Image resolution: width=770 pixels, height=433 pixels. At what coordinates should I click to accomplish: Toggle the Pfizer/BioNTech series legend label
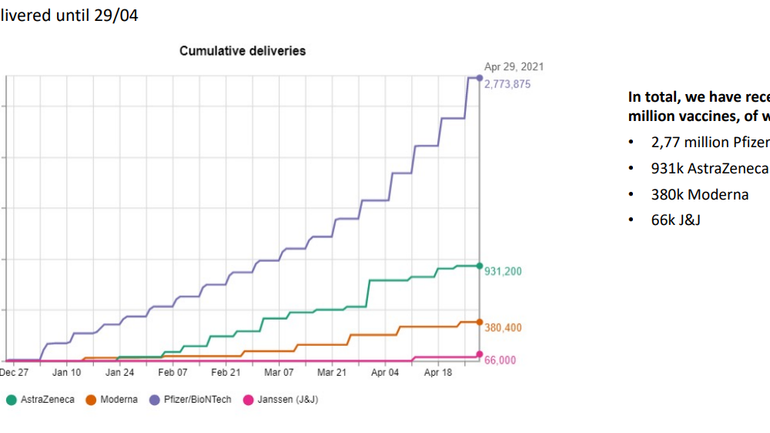tap(199, 400)
